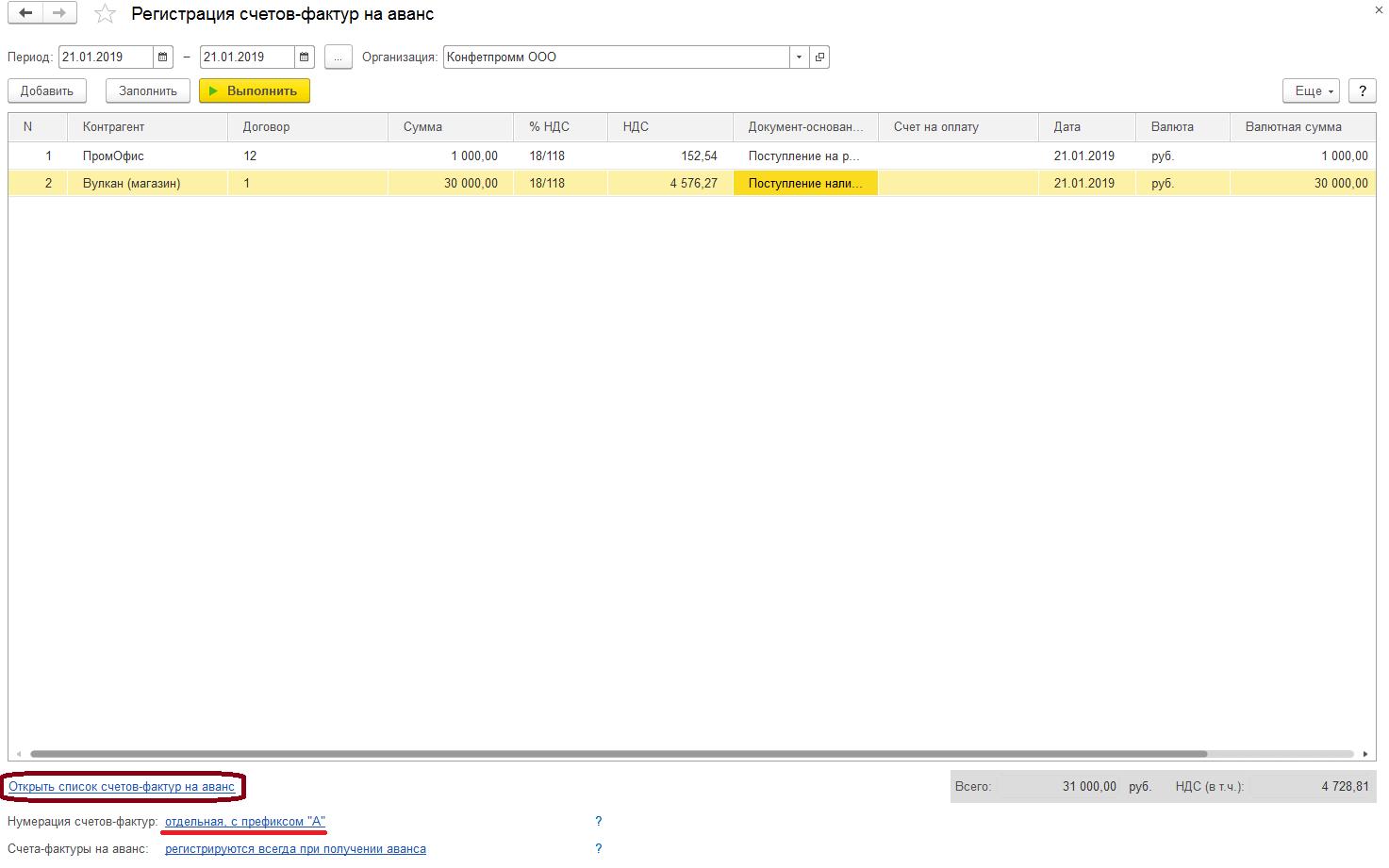Screen dimensions: 1389x868
Task: Click the Добавить button
Action: click(47, 90)
